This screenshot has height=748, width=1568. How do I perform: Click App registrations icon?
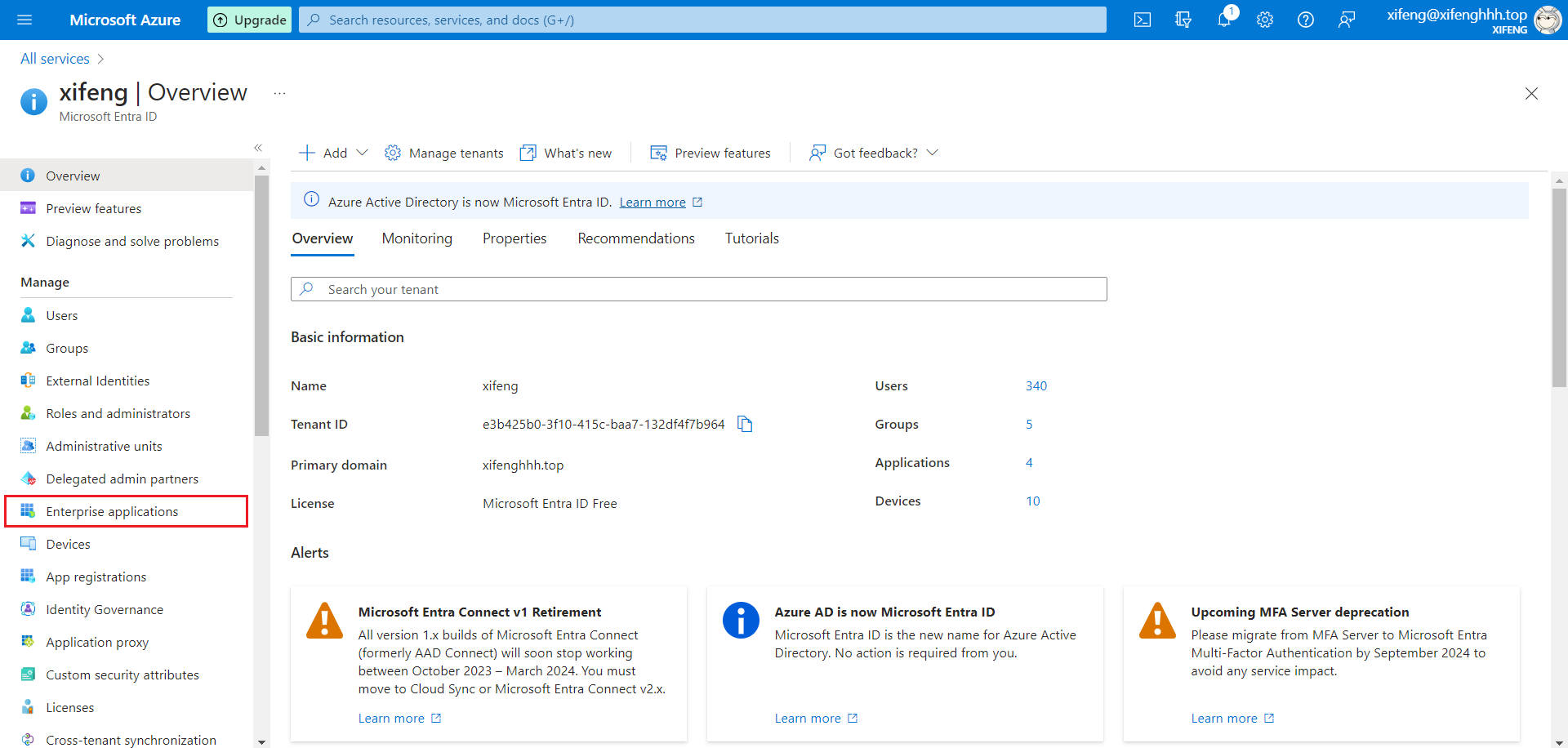tap(28, 577)
